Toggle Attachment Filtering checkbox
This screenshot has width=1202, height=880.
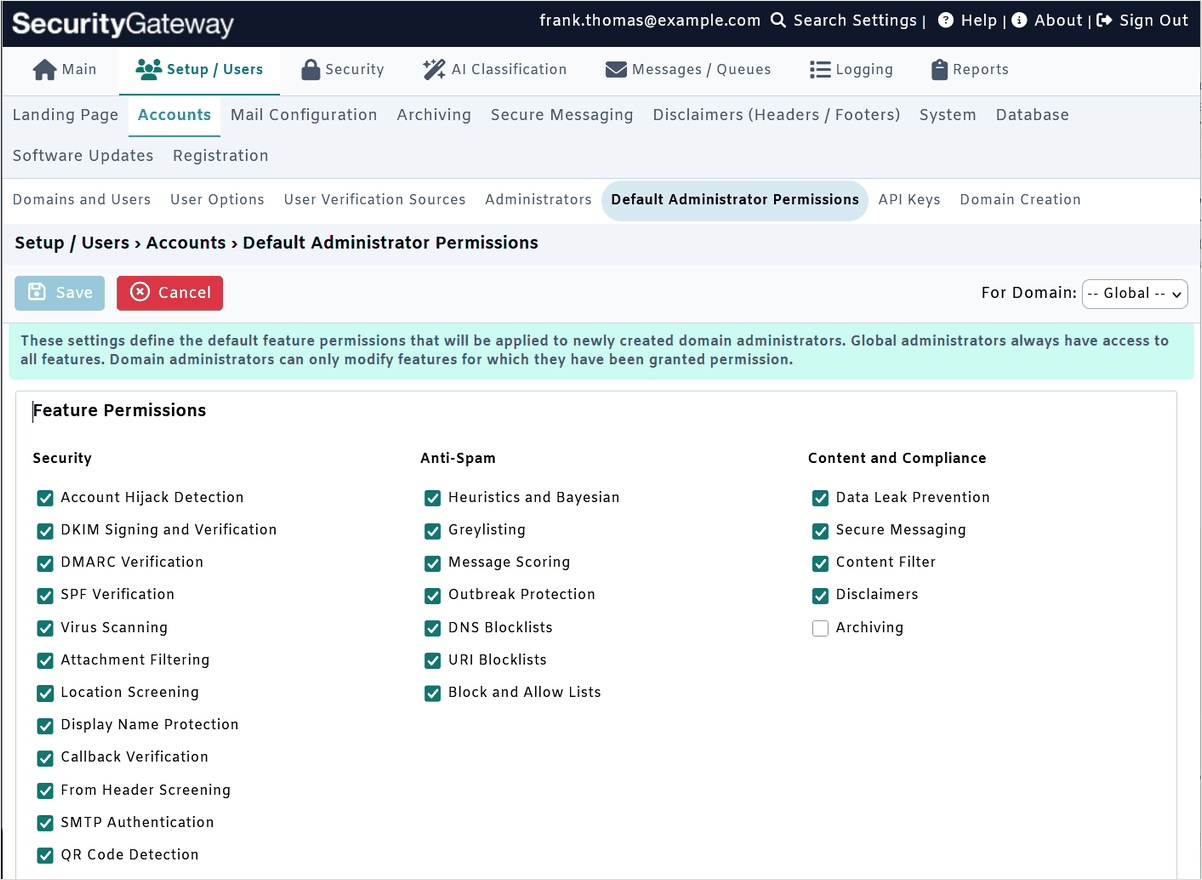click(45, 660)
